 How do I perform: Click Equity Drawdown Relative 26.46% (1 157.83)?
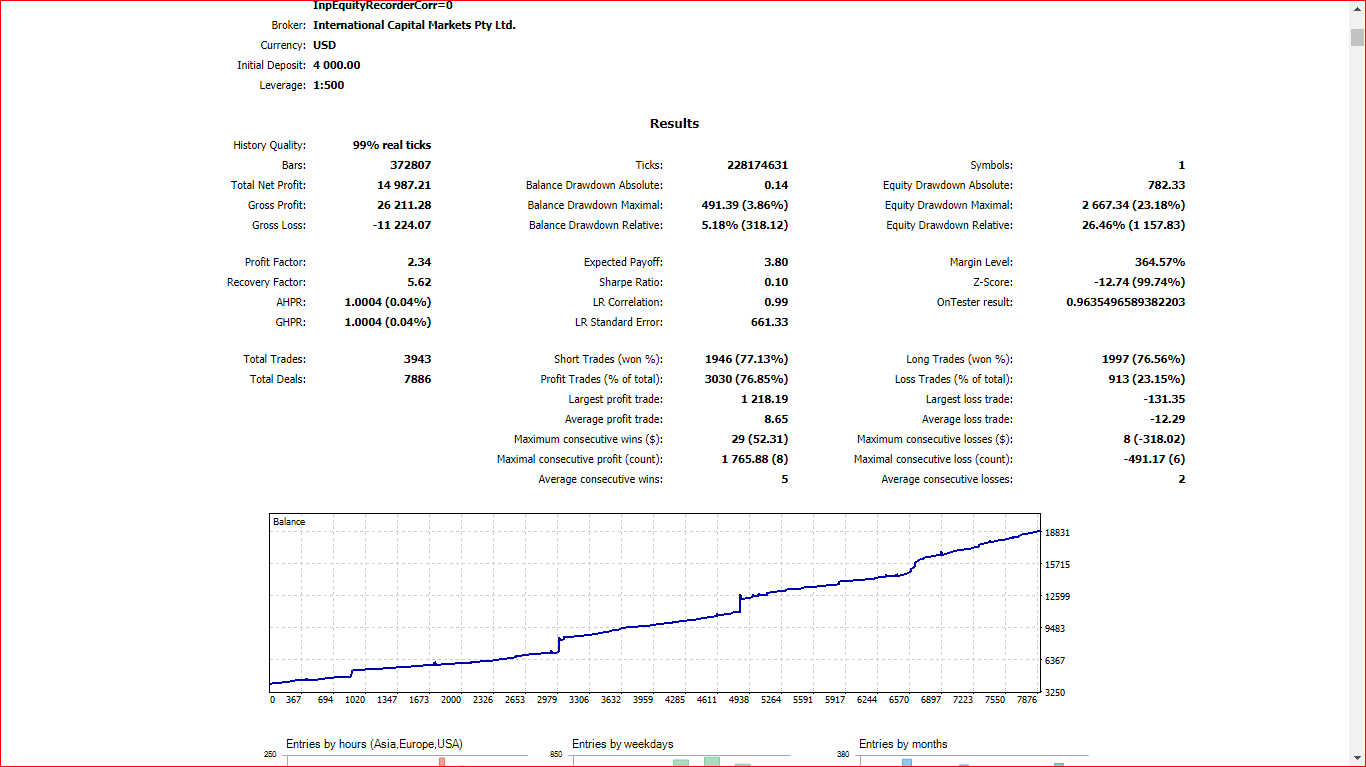[x=1132, y=225]
